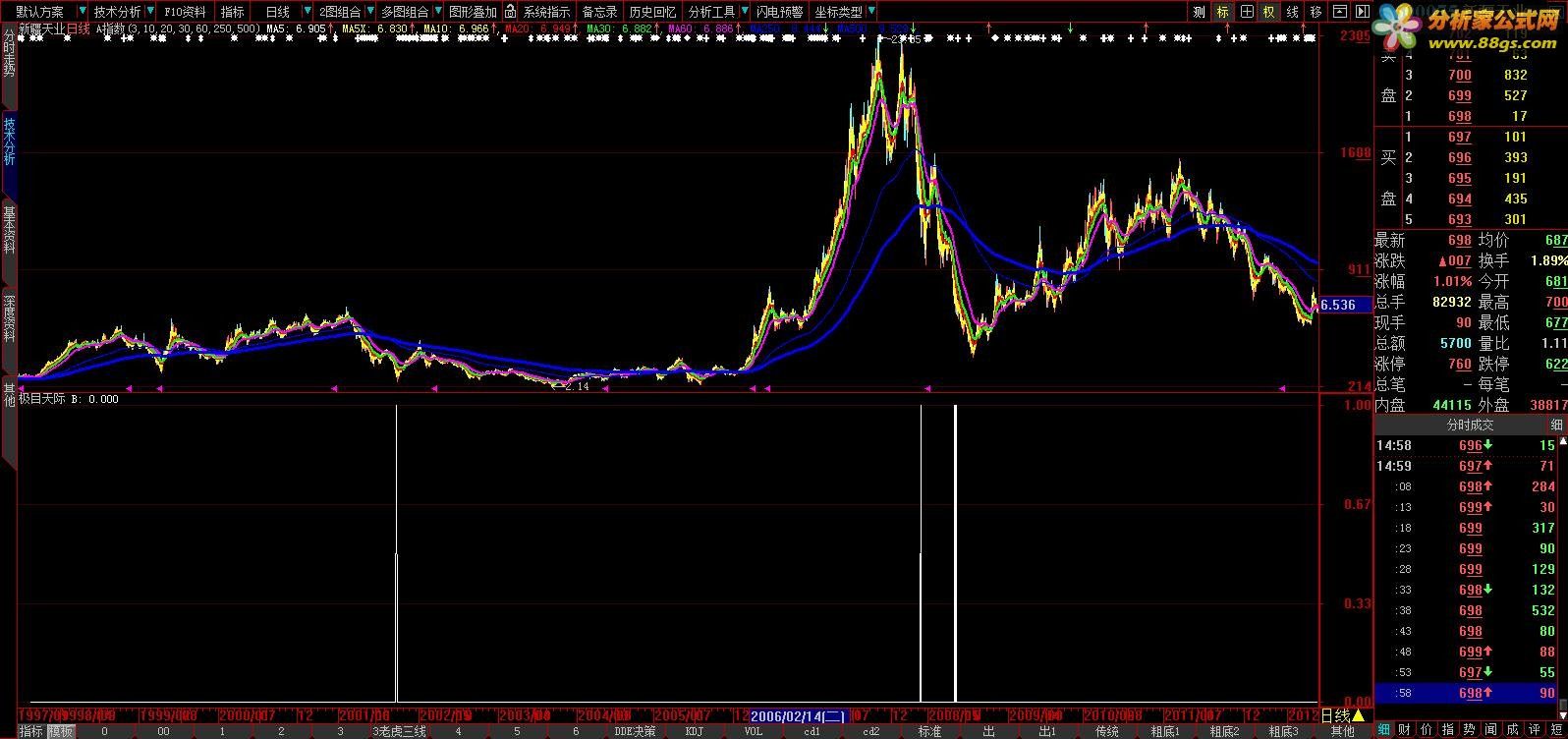
Task: Select the 势 tab in the bottom-right strip
Action: point(1470,729)
